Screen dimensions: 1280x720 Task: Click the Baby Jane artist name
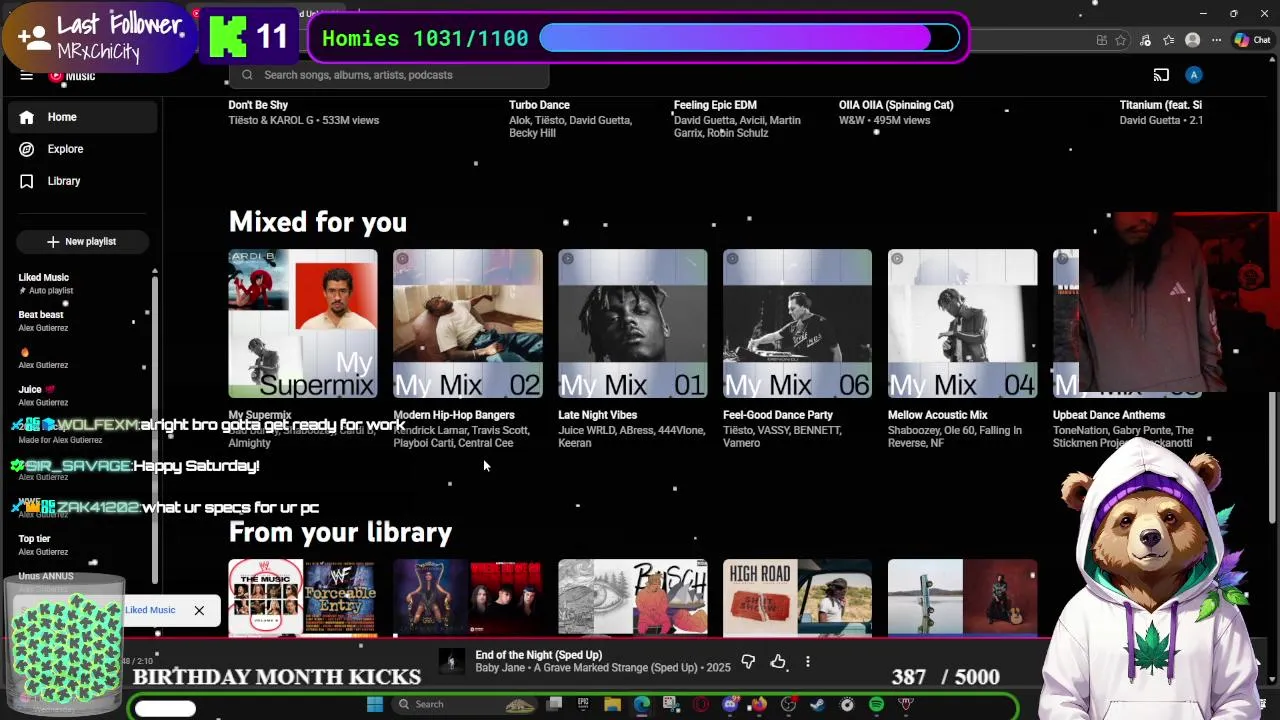point(501,668)
